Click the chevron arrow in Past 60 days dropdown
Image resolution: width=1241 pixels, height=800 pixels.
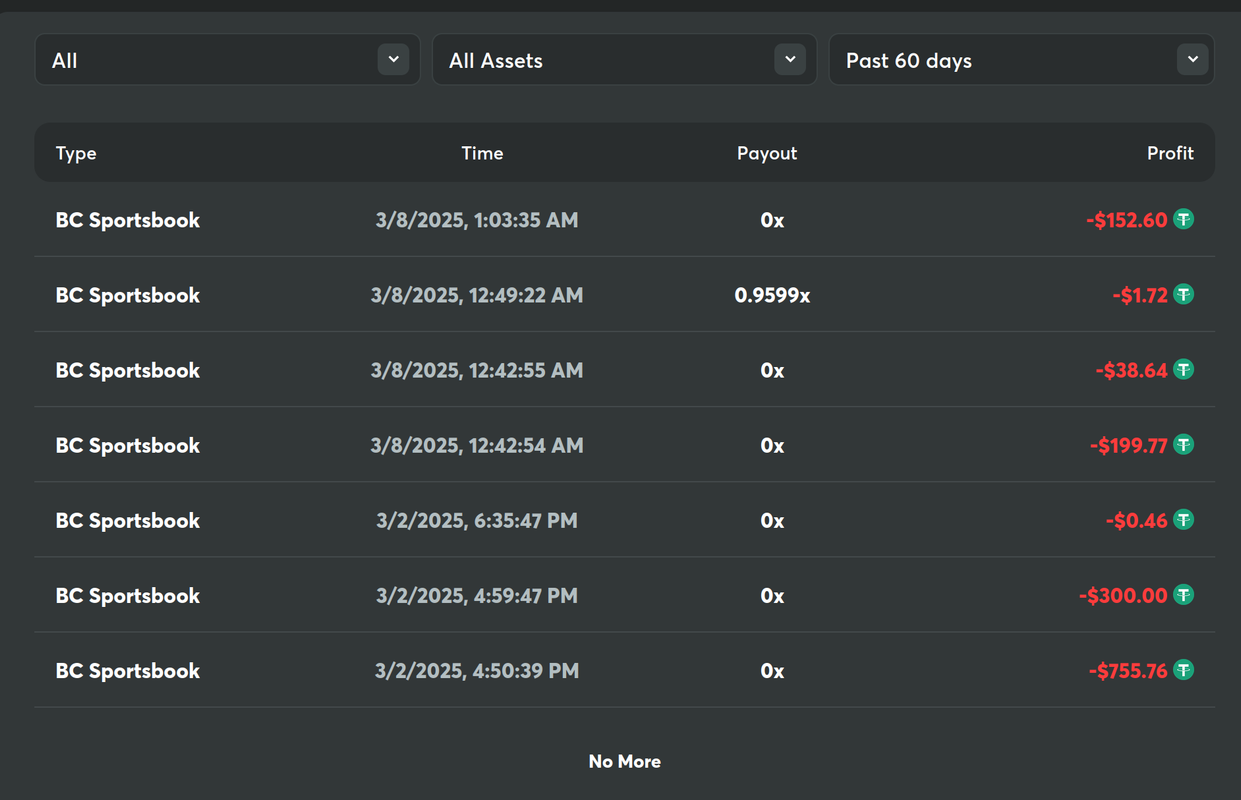pos(1193,60)
